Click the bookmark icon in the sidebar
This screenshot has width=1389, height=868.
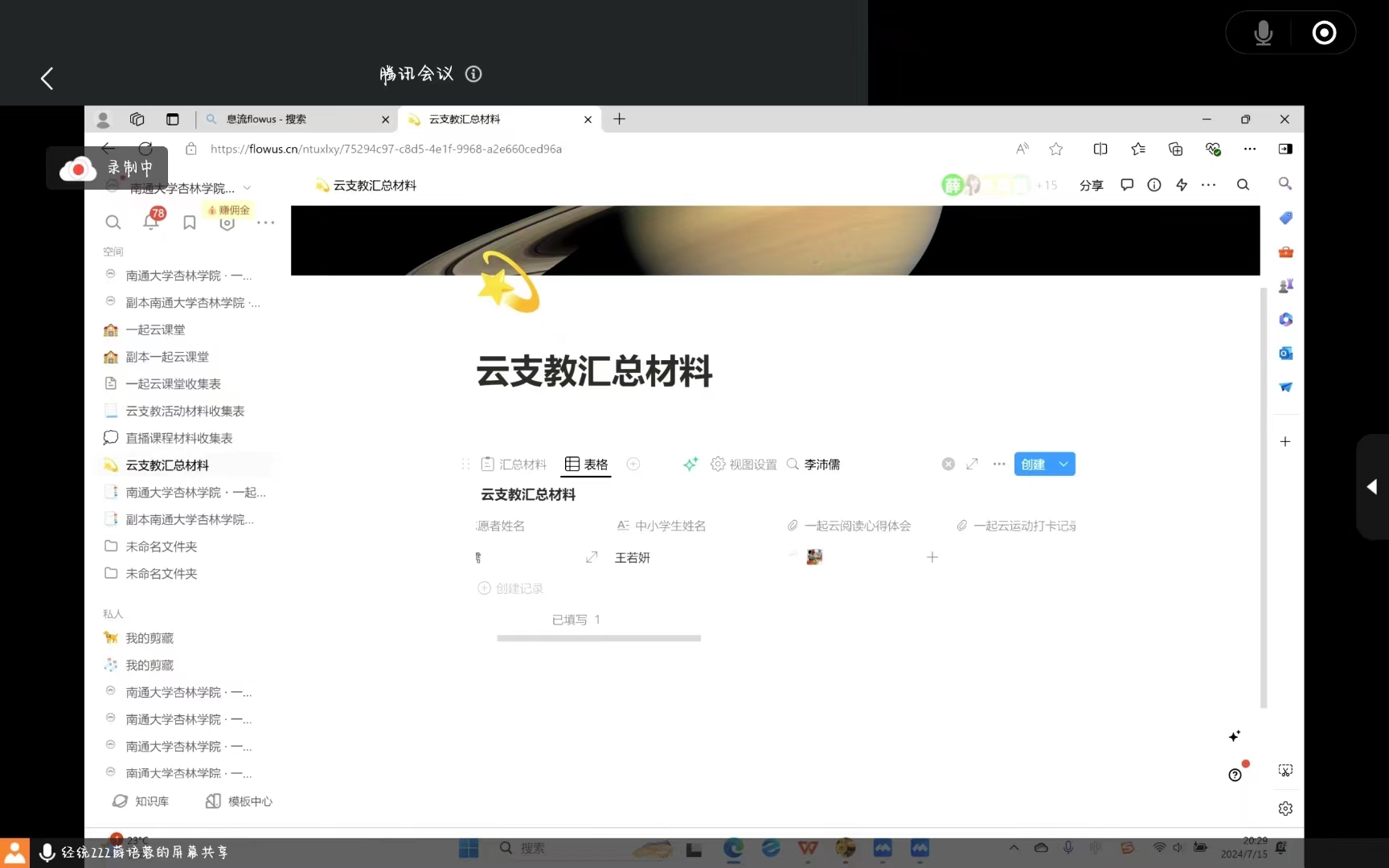[190, 223]
